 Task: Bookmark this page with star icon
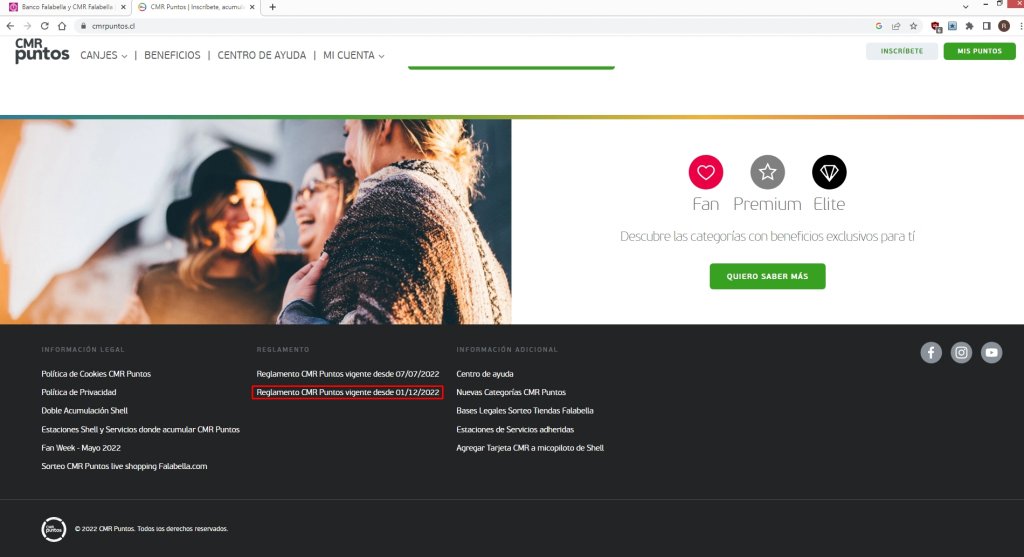click(913, 26)
